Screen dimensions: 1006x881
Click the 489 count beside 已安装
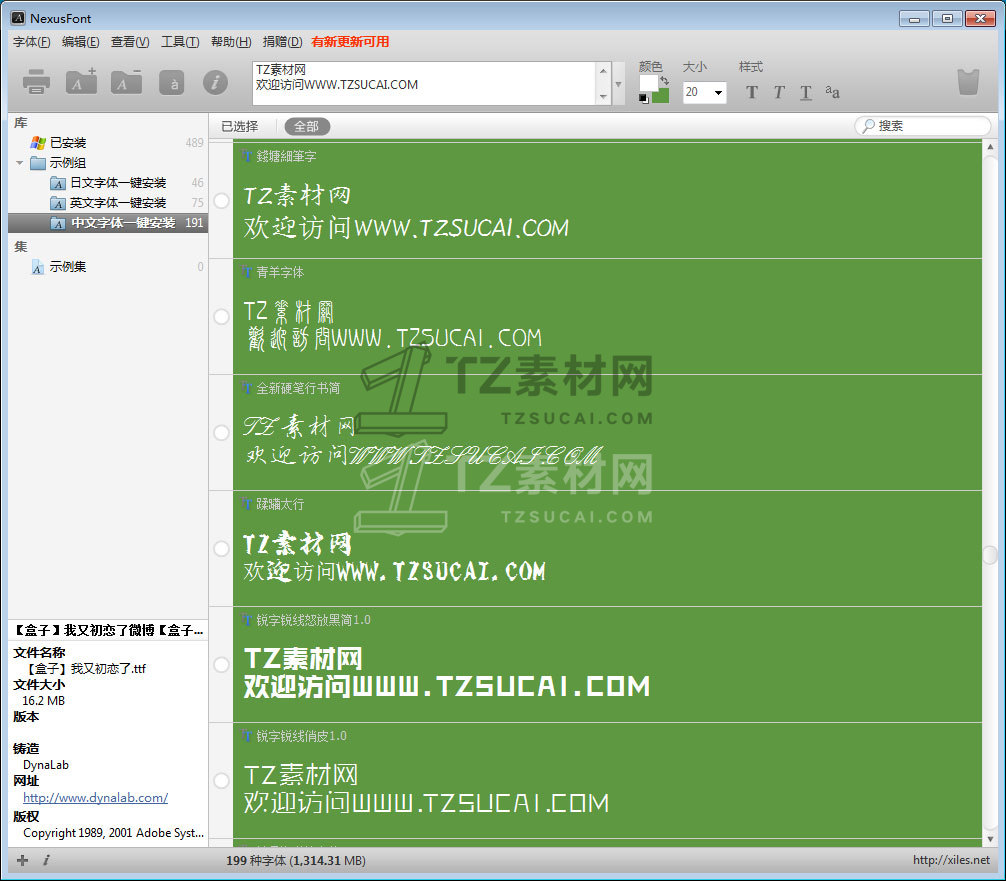(194, 142)
